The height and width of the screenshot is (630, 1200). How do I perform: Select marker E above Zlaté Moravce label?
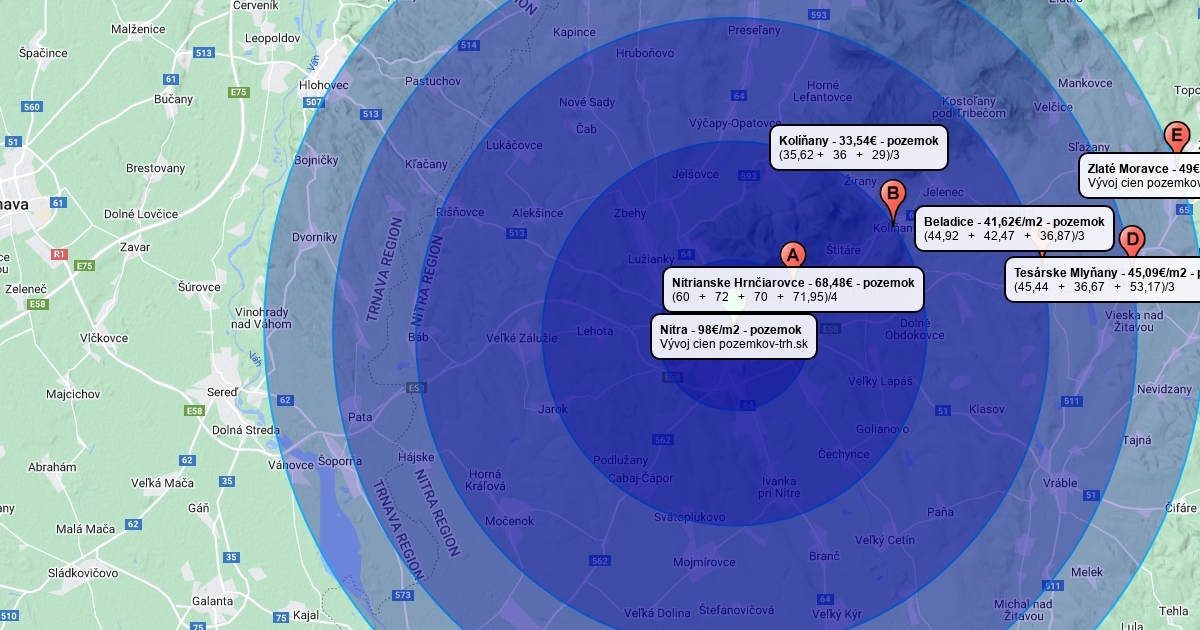[x=1177, y=136]
